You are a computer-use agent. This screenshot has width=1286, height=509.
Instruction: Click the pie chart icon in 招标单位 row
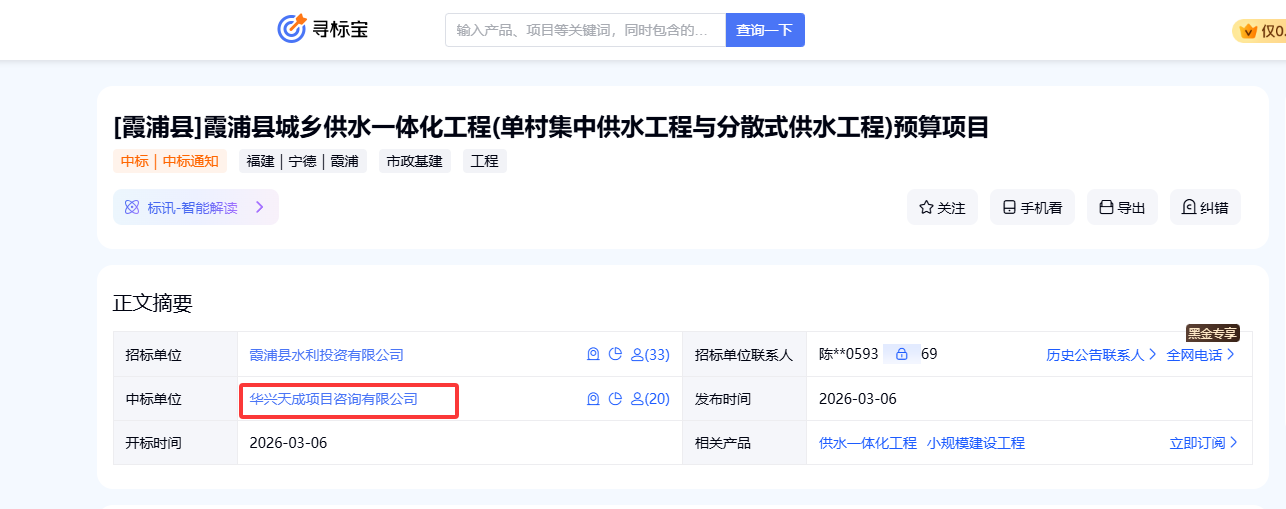point(616,354)
